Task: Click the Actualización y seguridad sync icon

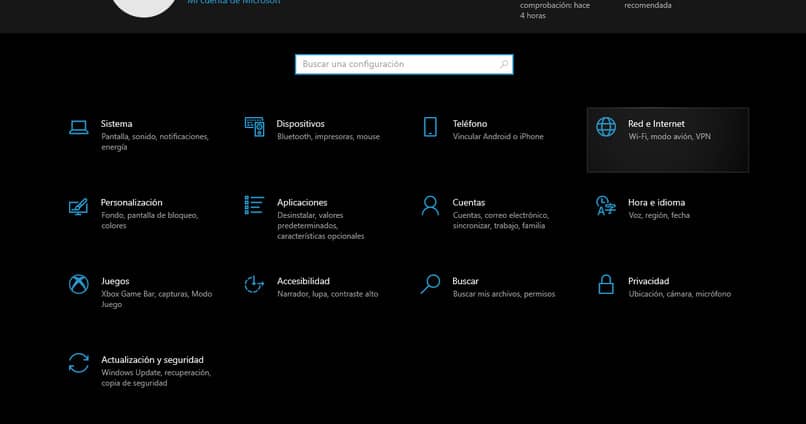Action: tap(78, 363)
